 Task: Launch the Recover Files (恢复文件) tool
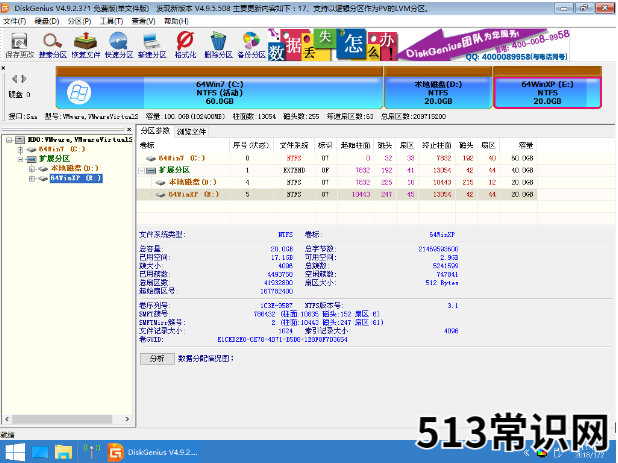click(86, 45)
